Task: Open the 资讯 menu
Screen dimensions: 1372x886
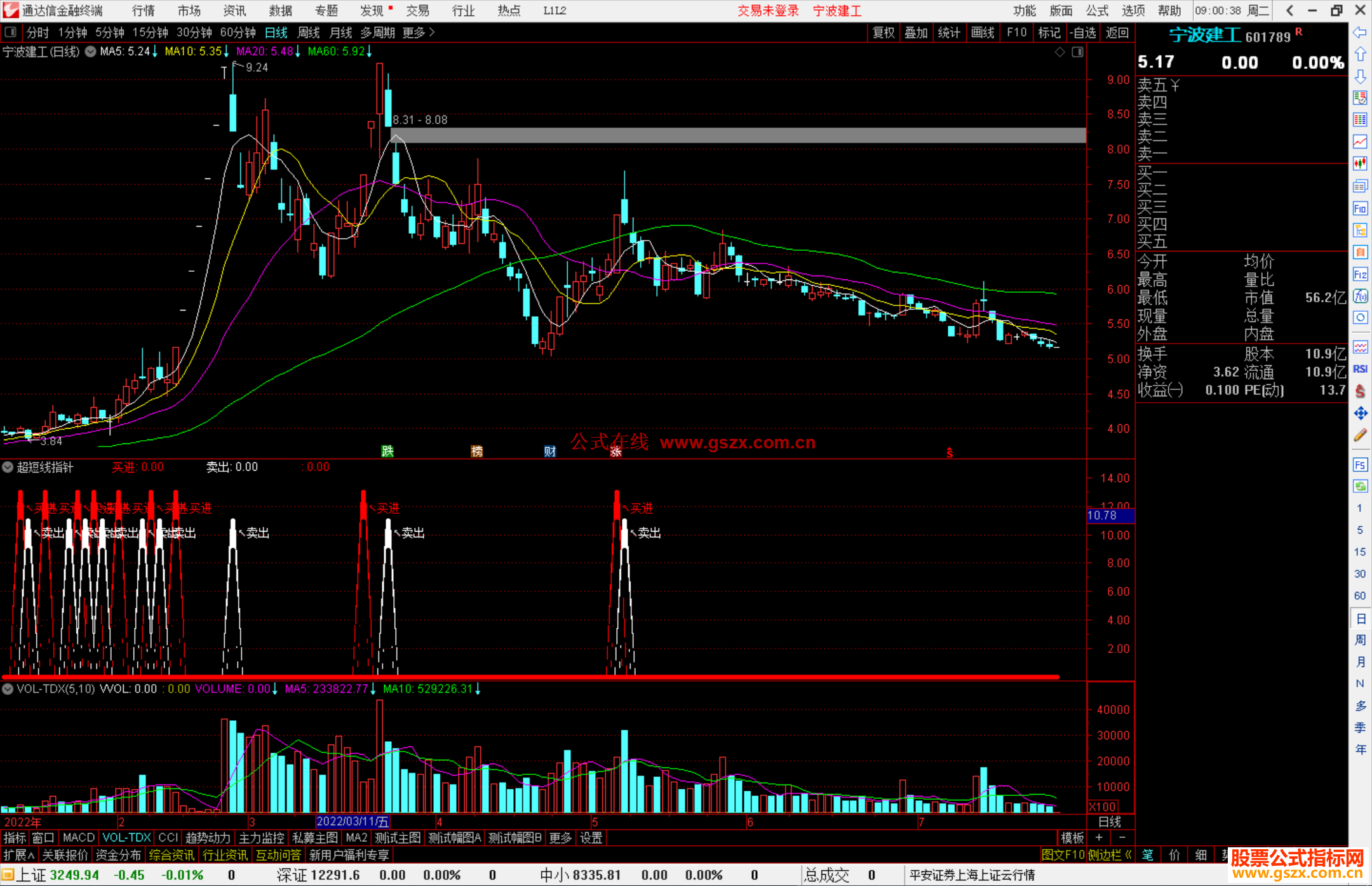Action: [235, 11]
